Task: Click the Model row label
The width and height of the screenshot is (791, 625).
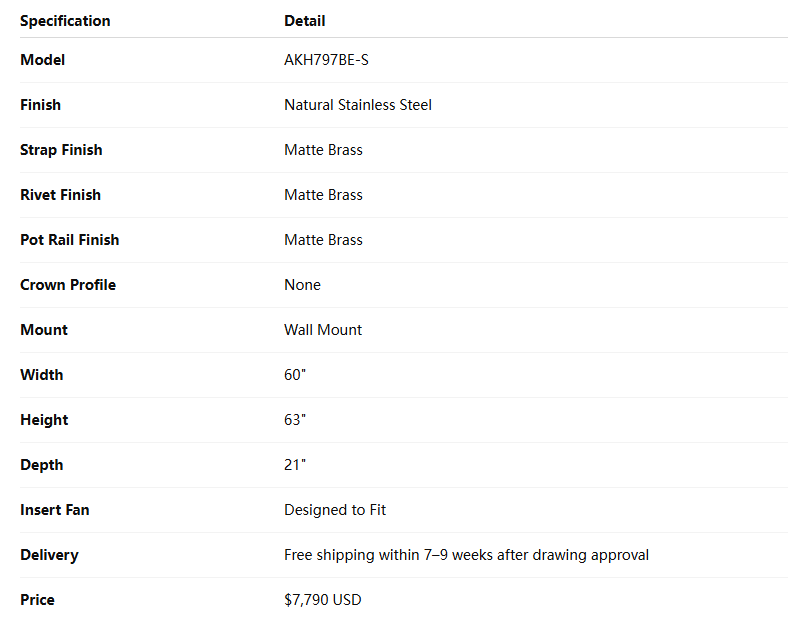Action: tap(42, 60)
